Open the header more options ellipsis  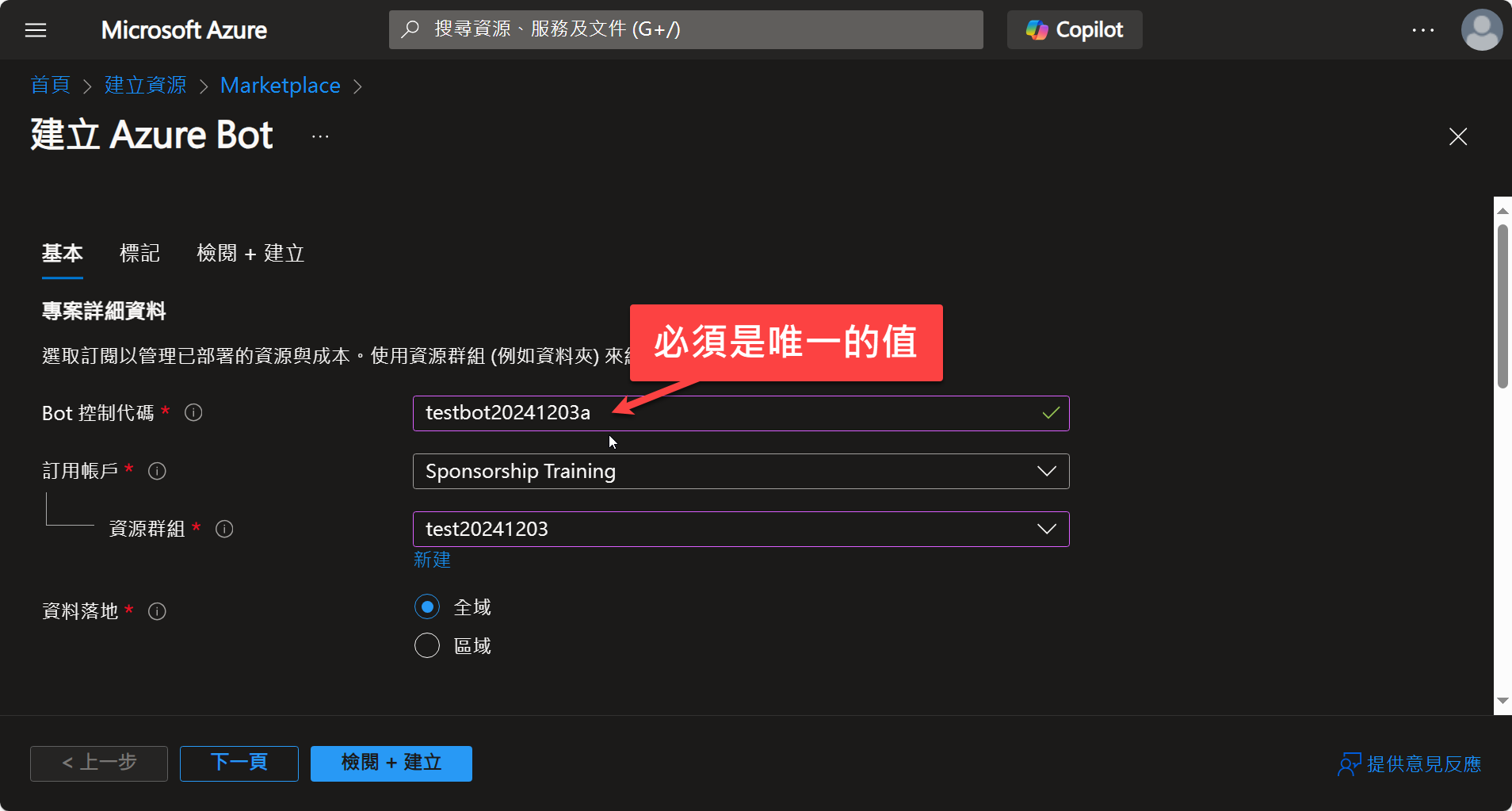pos(1423,30)
